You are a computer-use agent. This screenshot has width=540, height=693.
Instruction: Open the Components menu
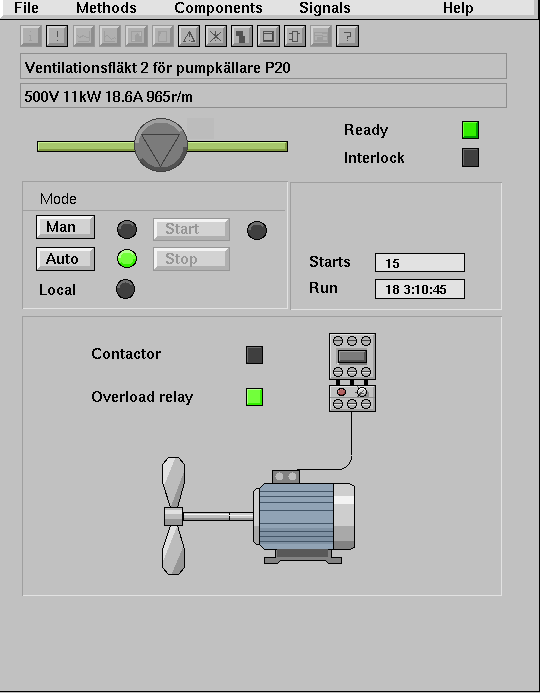pyautogui.click(x=218, y=8)
